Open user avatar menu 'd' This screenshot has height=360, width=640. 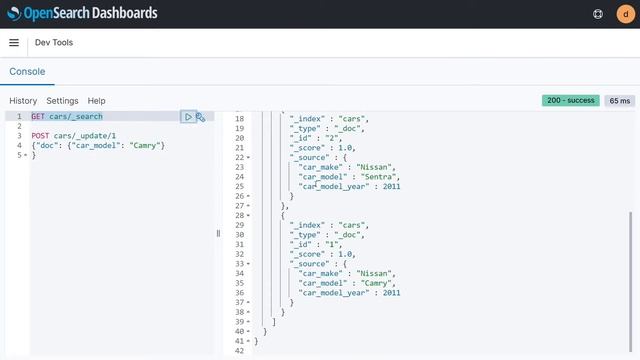coord(625,14)
